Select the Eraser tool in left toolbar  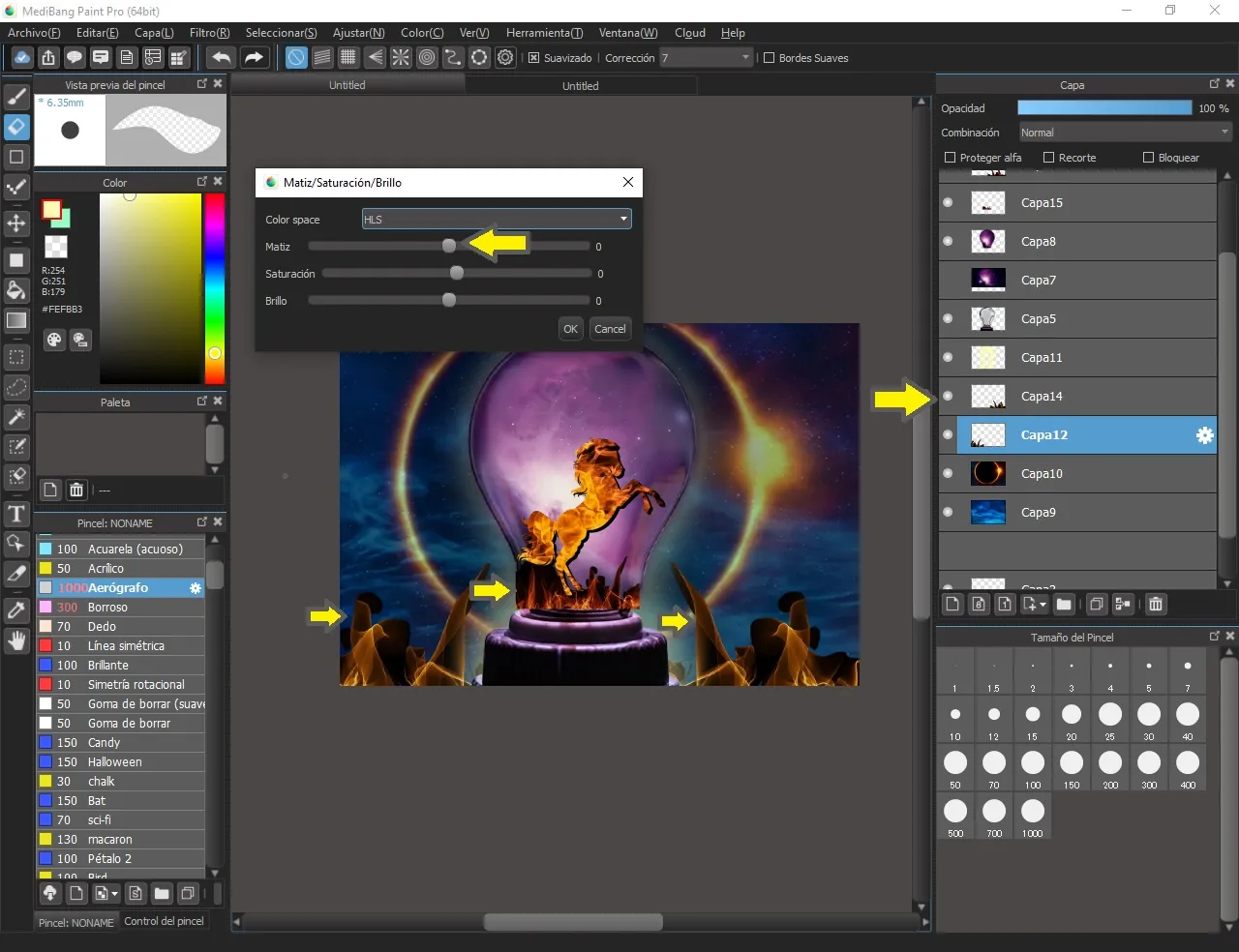(16, 127)
